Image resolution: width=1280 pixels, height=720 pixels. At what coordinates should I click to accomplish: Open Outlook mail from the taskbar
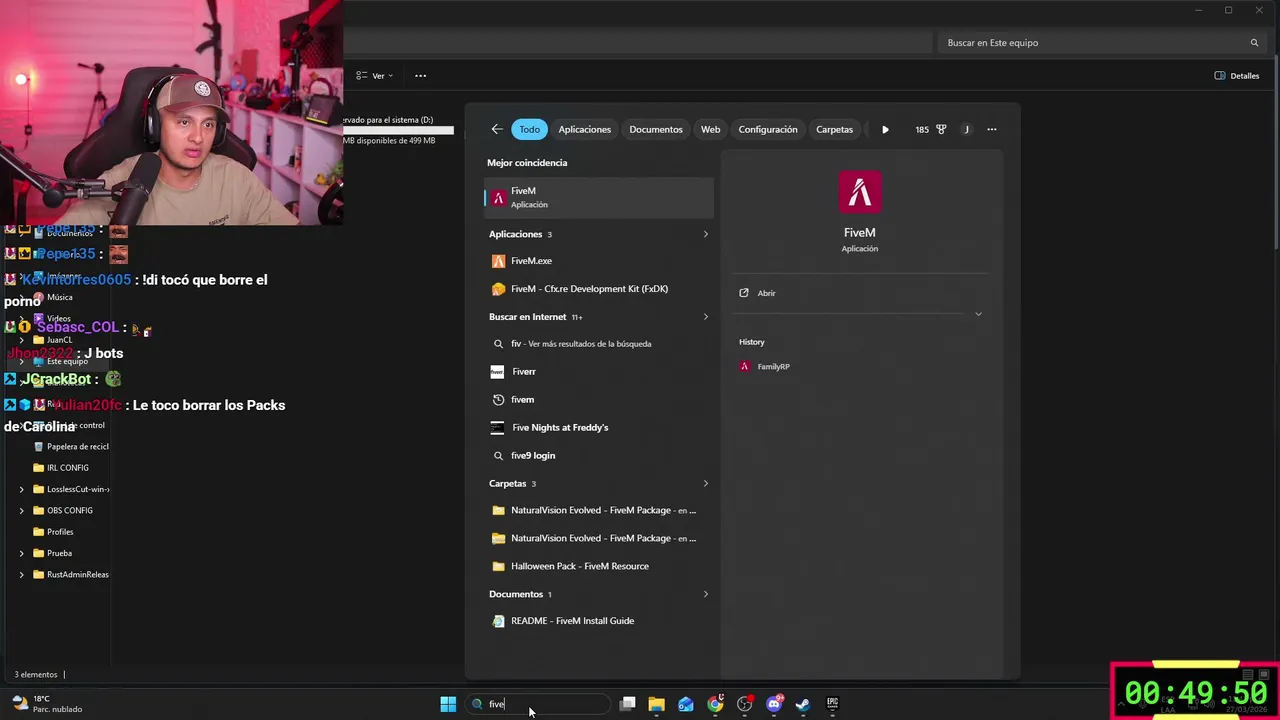pos(686,704)
